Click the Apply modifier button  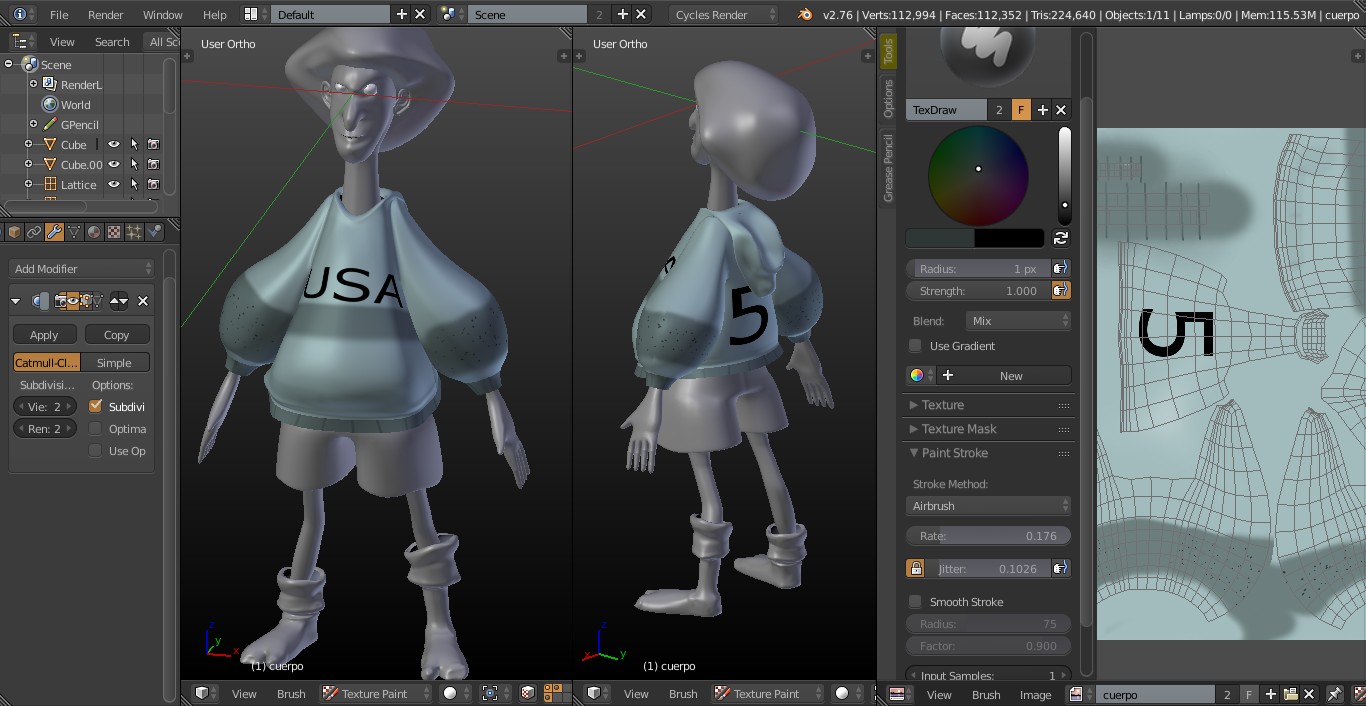(44, 335)
